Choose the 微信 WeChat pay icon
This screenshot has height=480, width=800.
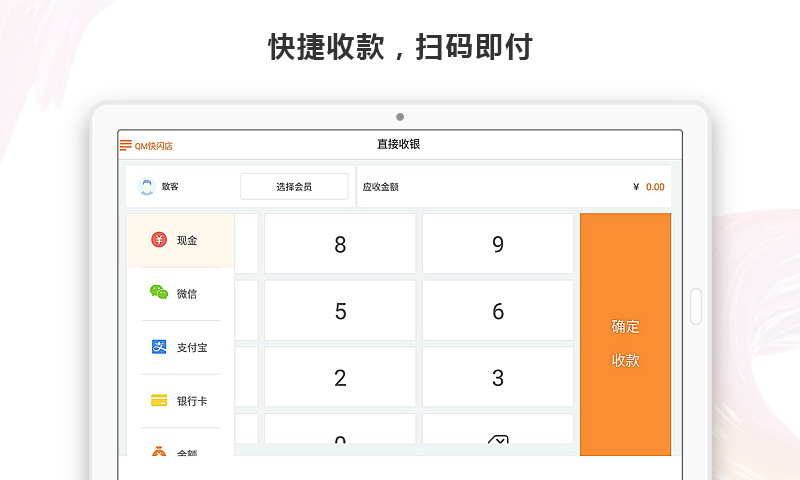tap(159, 293)
